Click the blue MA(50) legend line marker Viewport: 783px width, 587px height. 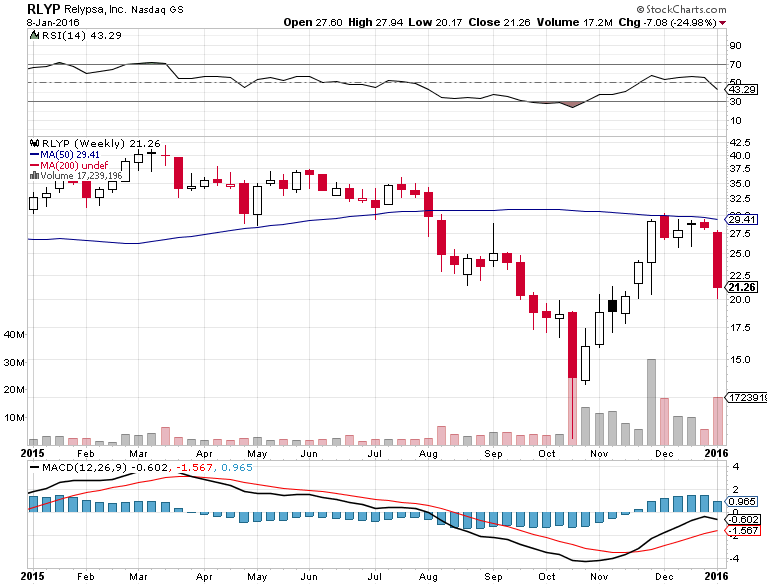34,154
